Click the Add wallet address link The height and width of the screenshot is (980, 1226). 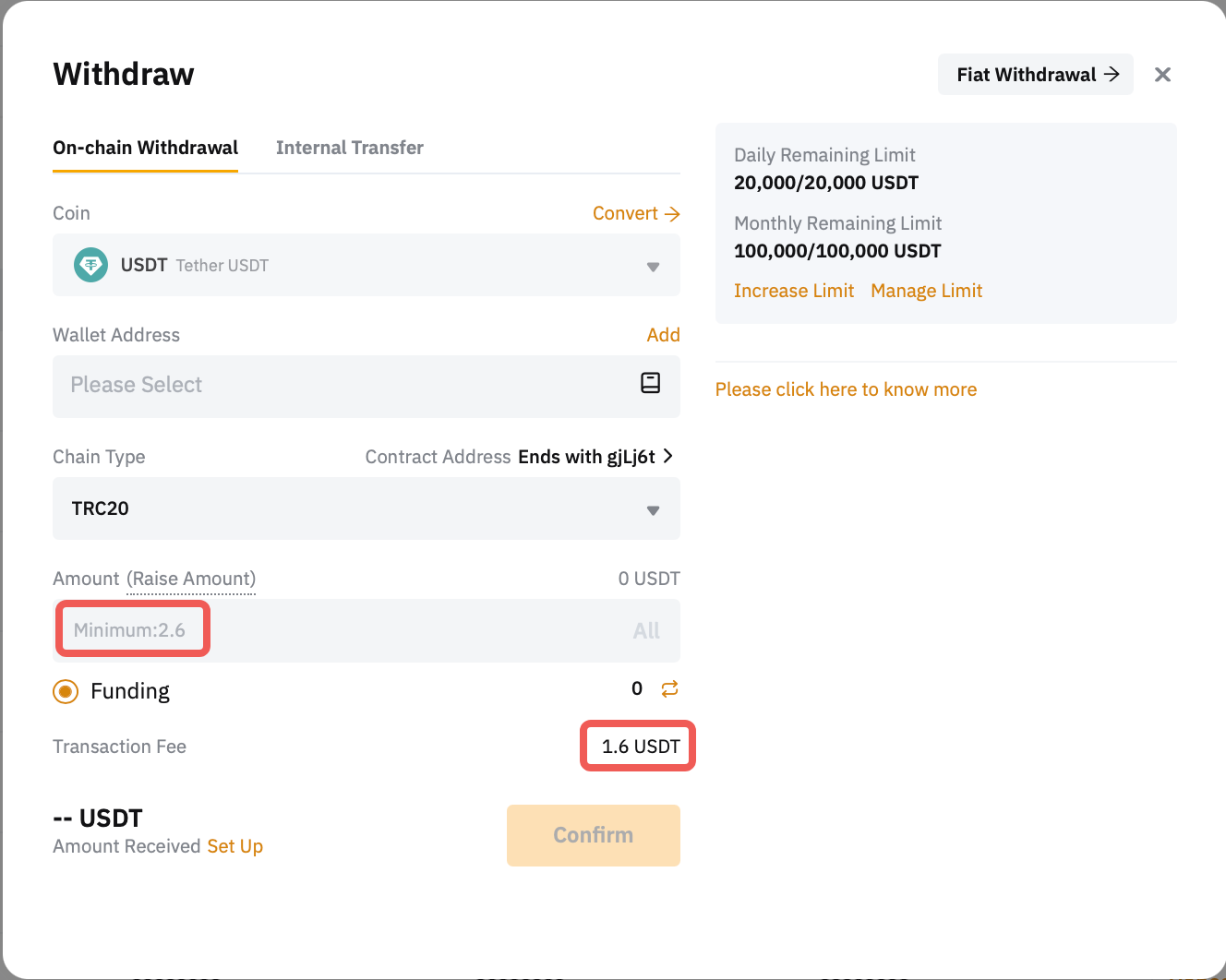point(663,335)
